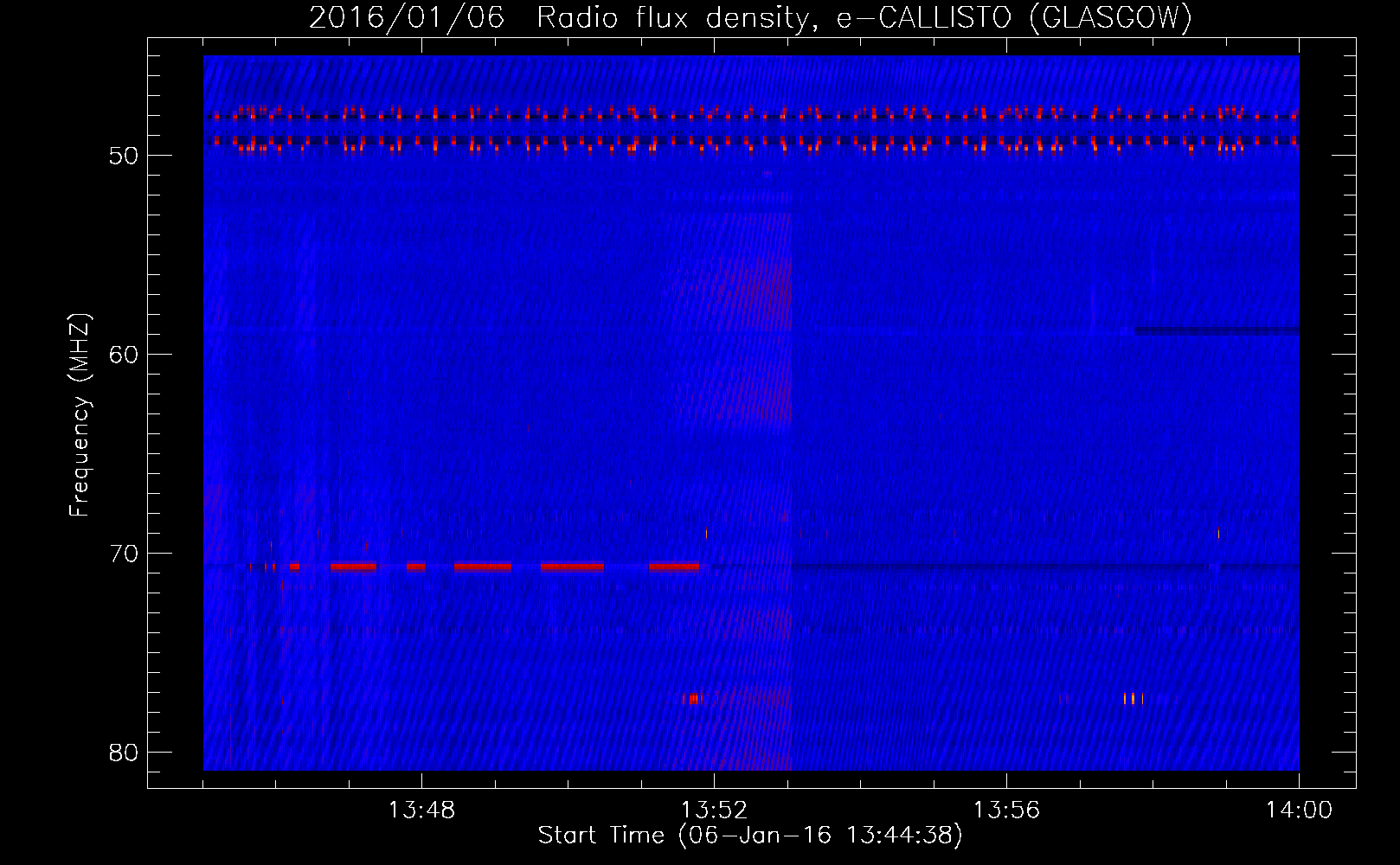Image resolution: width=1400 pixels, height=865 pixels.
Task: Select the 60 frequency tick label
Action: coord(124,355)
